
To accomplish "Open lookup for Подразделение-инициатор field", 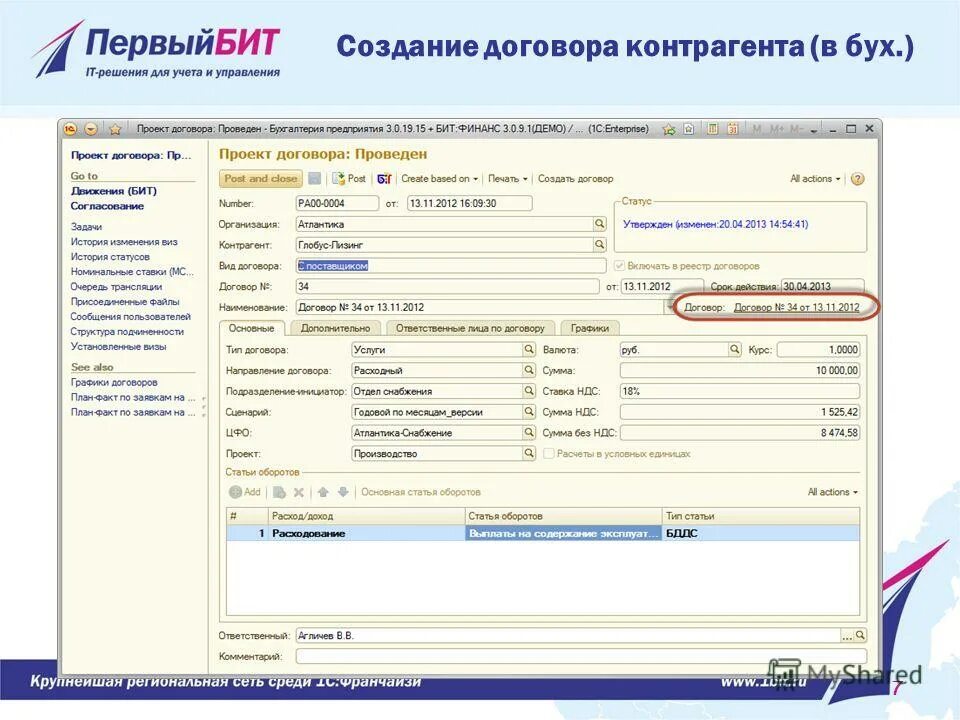I will [x=529, y=391].
